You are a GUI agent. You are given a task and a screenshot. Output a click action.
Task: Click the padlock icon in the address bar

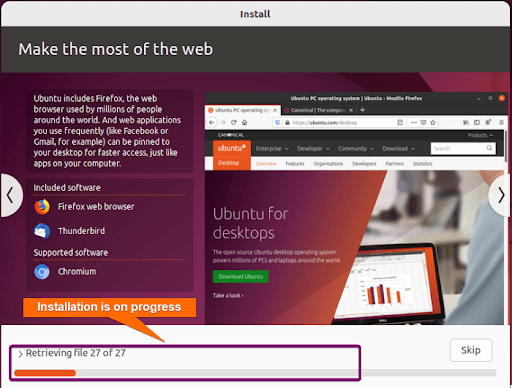point(287,123)
